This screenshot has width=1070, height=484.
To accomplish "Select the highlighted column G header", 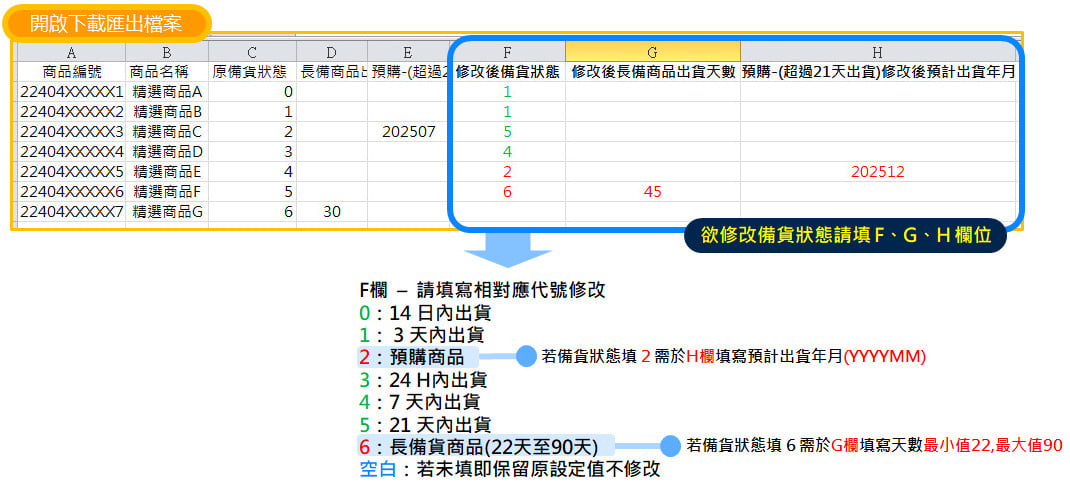I will [652, 52].
